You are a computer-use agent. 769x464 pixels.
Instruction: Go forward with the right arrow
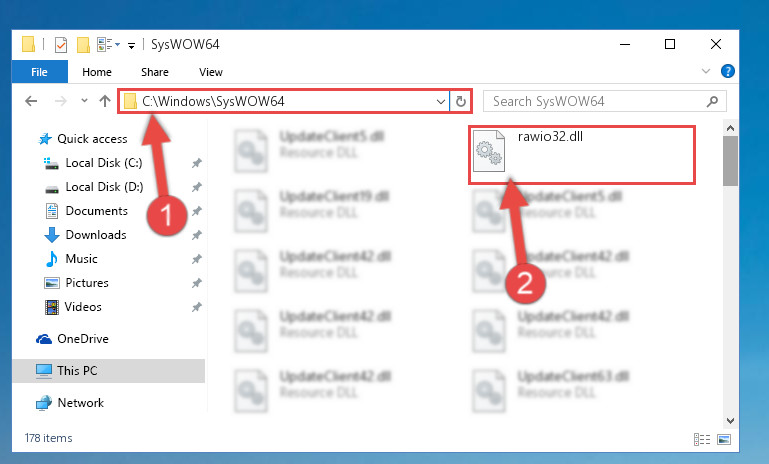click(60, 101)
